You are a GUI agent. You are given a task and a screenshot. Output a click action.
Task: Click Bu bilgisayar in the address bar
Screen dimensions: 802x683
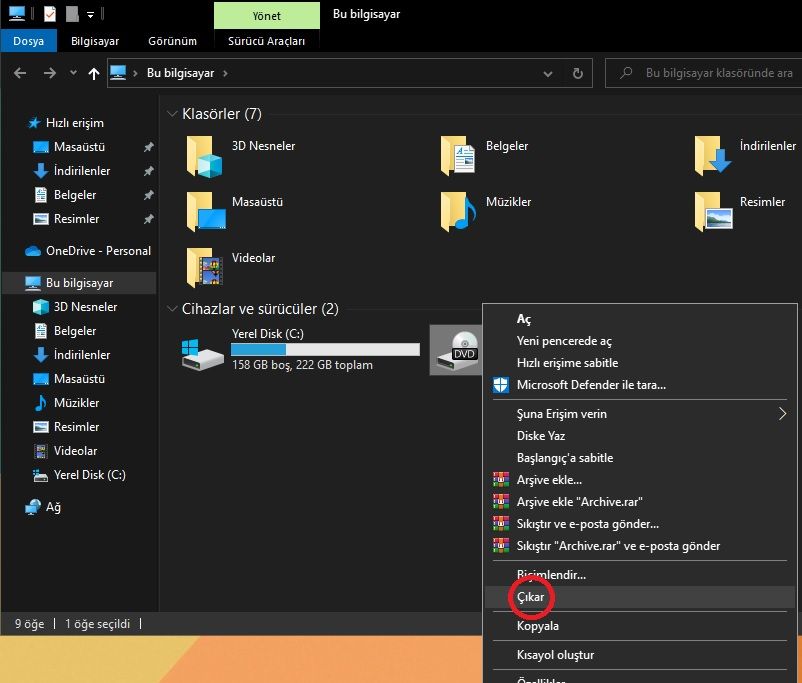pyautogui.click(x=180, y=73)
